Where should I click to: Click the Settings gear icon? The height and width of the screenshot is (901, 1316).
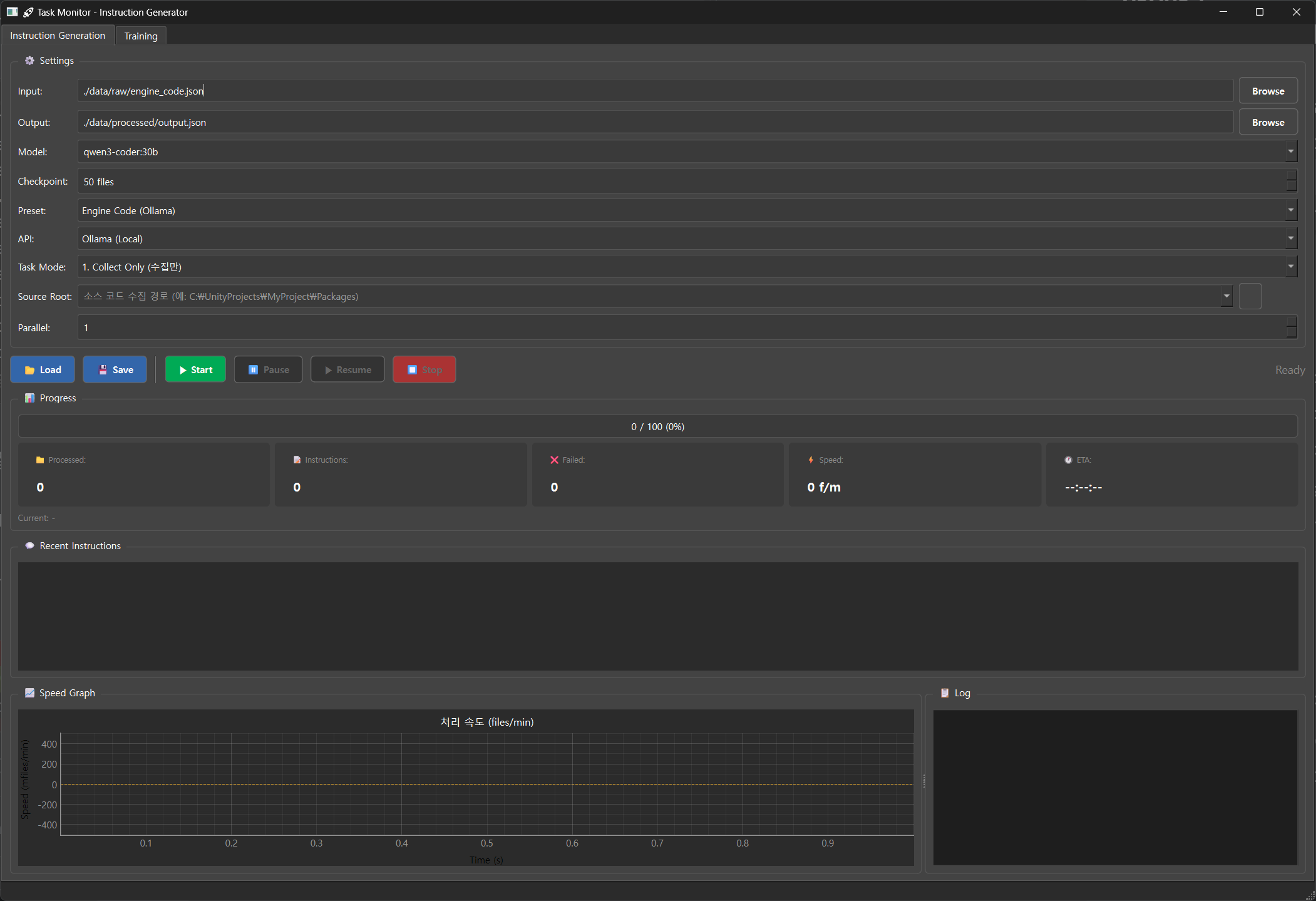(x=29, y=61)
